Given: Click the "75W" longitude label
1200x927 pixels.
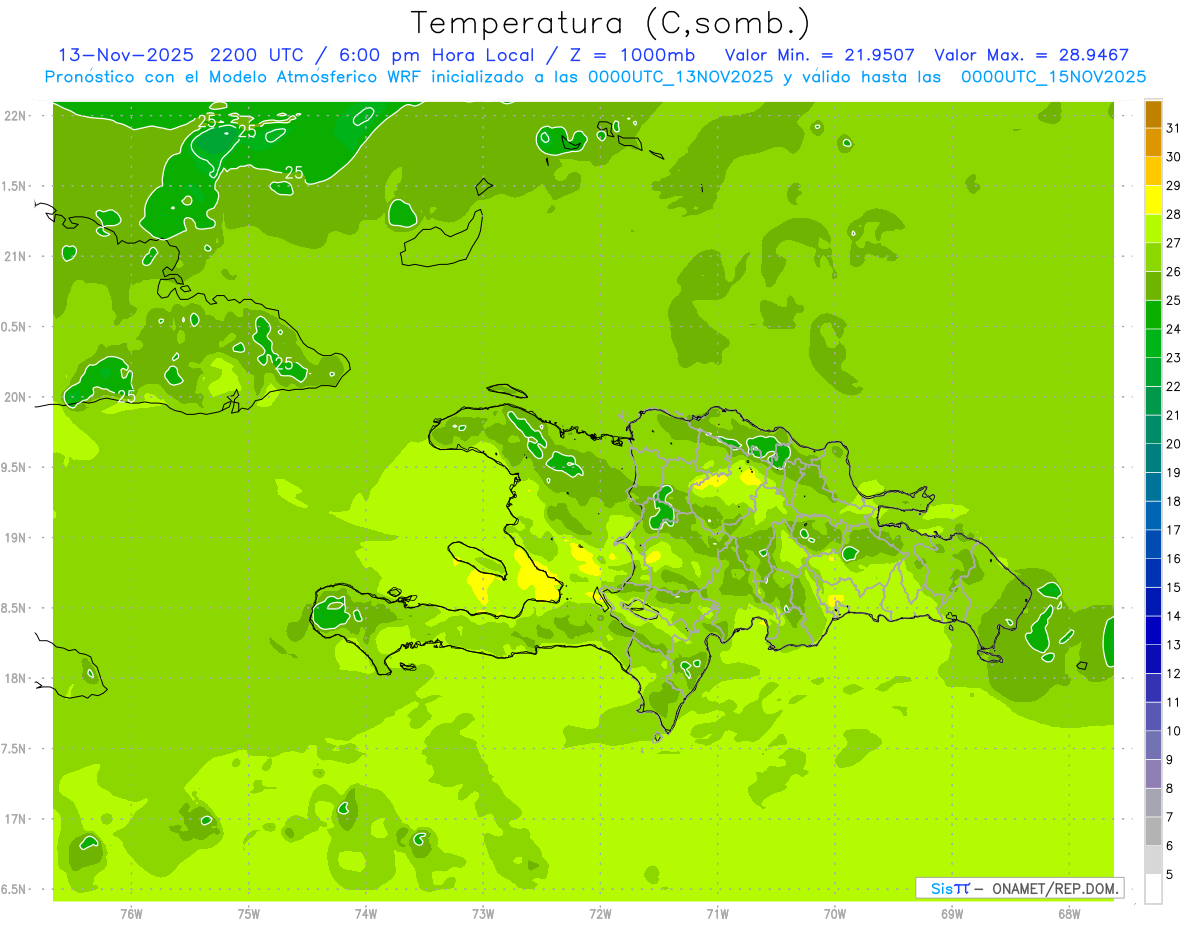Looking at the screenshot, I should [x=248, y=913].
